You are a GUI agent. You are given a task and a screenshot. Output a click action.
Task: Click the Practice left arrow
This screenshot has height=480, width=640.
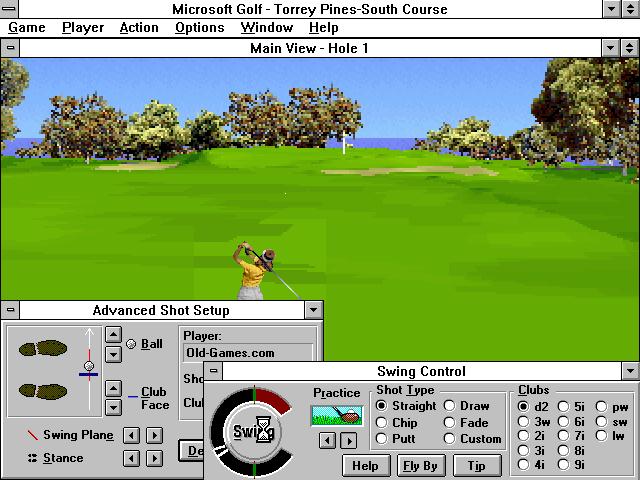coord(327,441)
